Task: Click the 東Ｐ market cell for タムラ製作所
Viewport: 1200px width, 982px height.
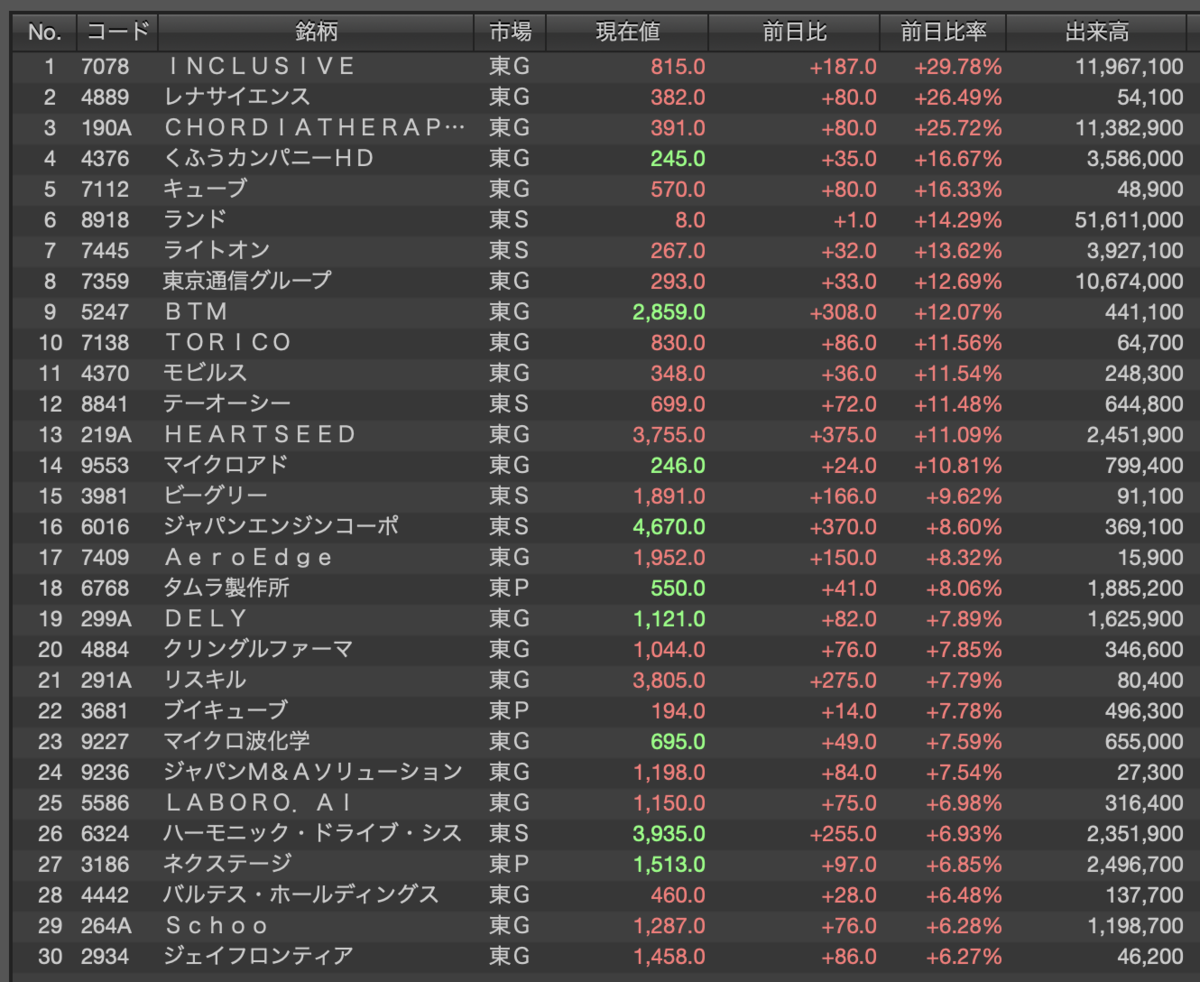Action: pos(509,588)
